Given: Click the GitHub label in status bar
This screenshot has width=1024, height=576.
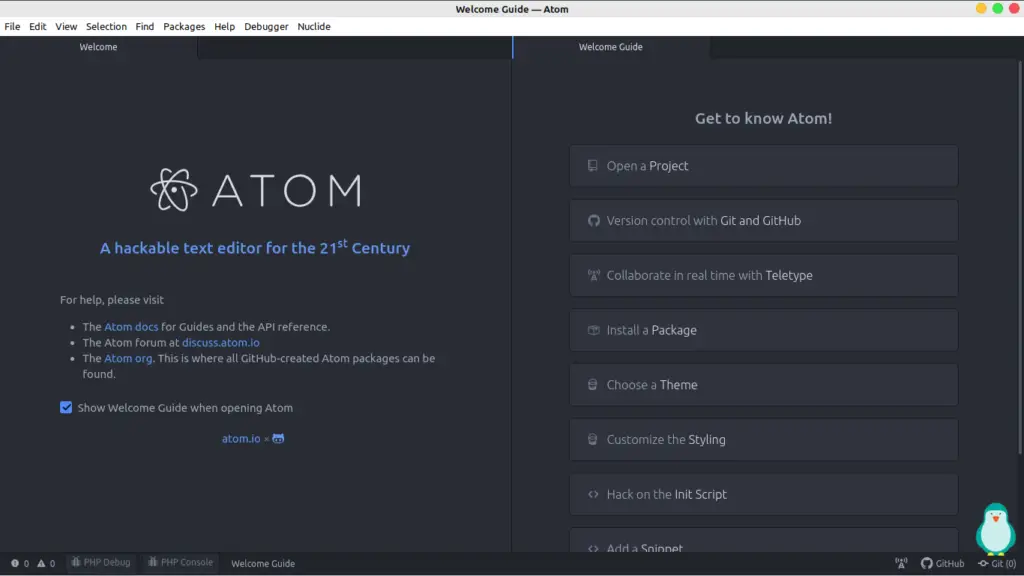Looking at the screenshot, I should pyautogui.click(x=950, y=564).
